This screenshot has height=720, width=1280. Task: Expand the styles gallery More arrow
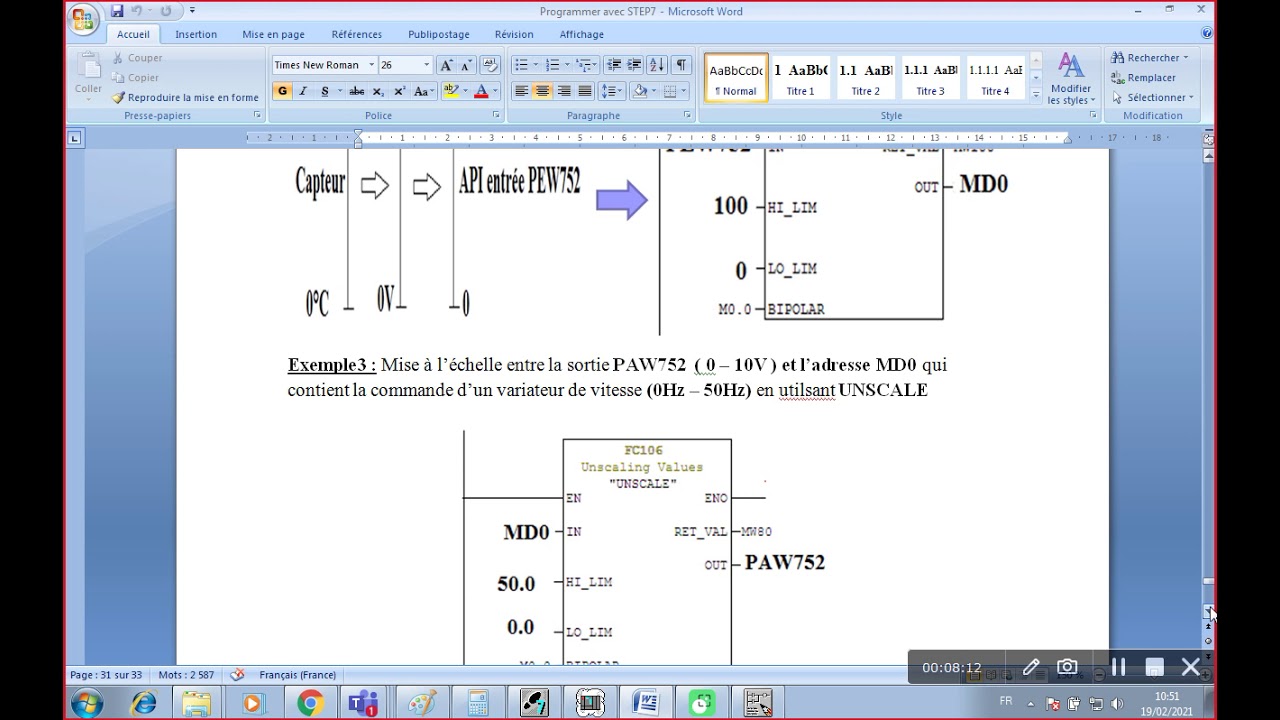tap(1036, 94)
